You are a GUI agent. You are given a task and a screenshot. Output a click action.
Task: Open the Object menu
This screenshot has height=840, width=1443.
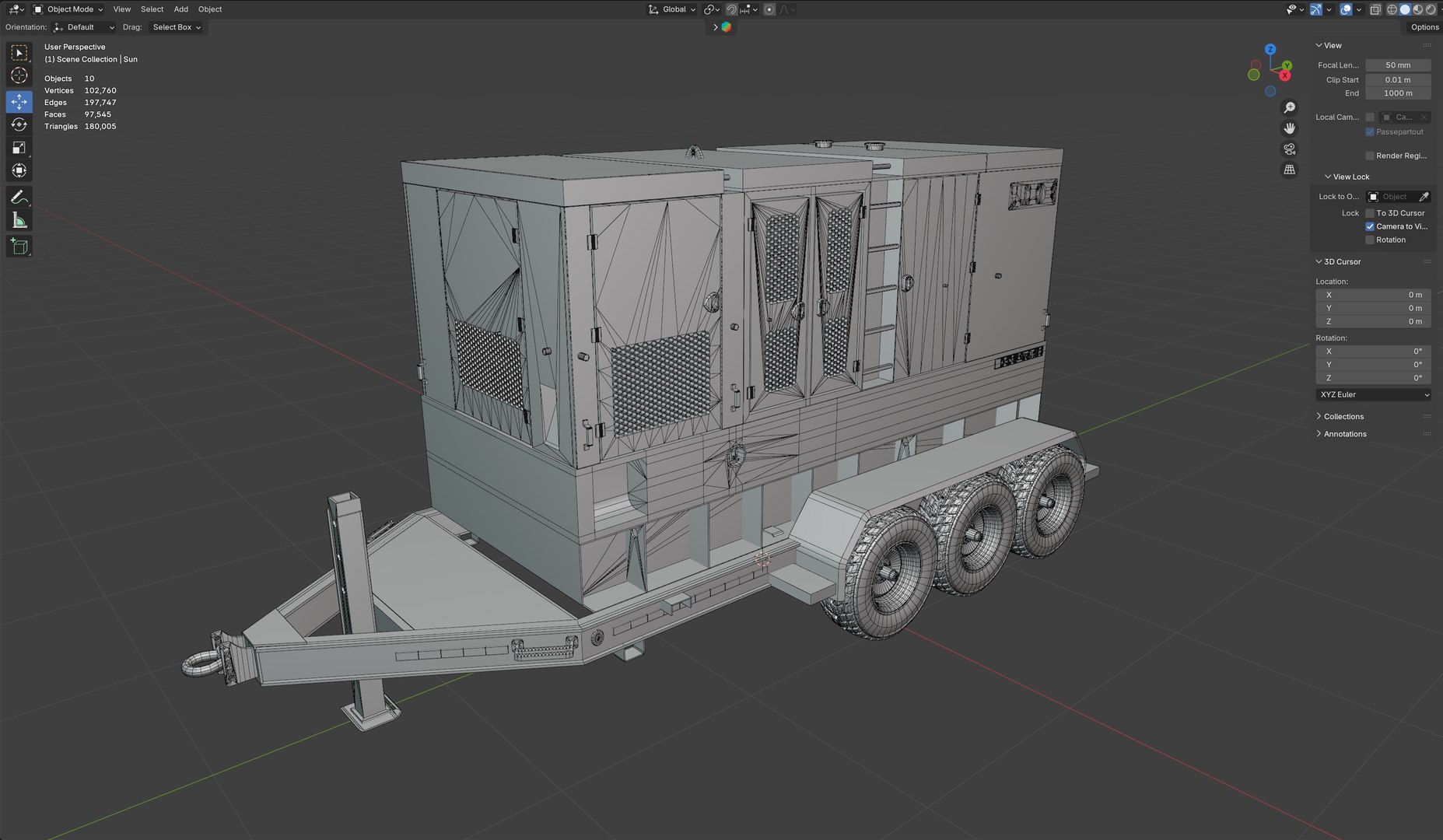pyautogui.click(x=210, y=9)
